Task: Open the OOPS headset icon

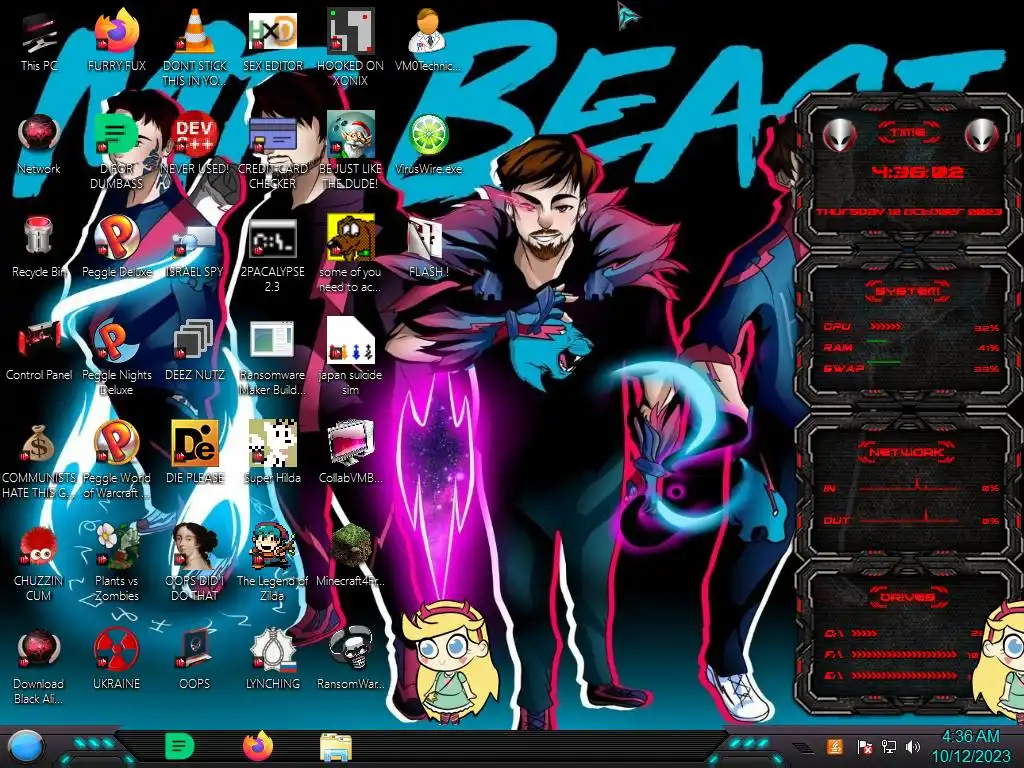Action: pos(195,658)
